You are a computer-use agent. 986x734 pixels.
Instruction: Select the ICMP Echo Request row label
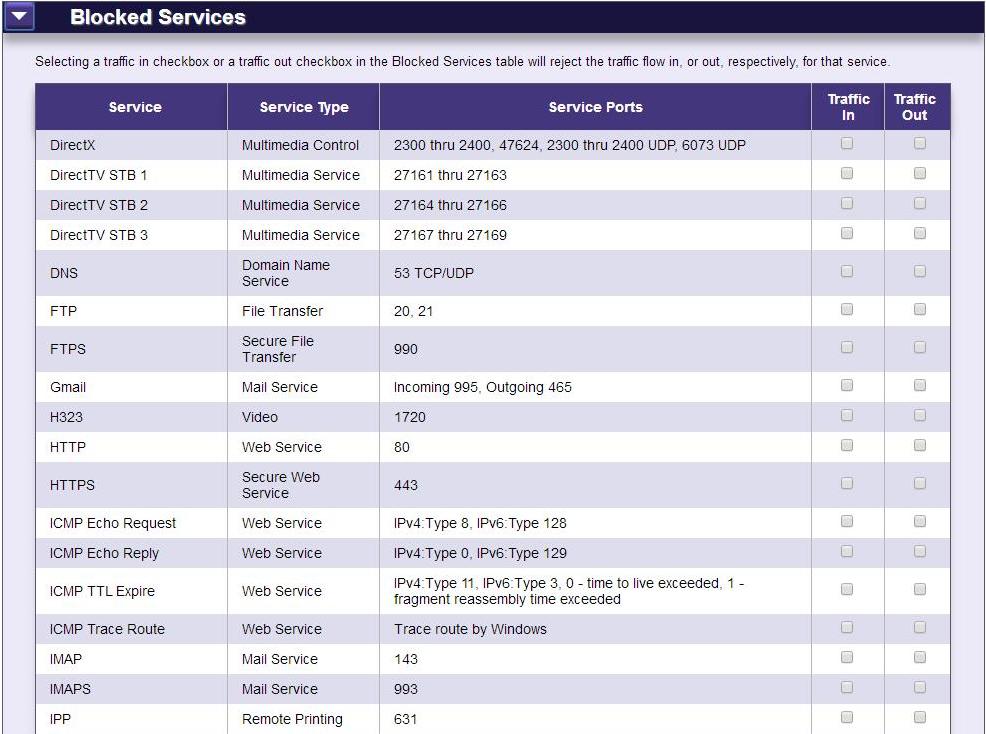(x=113, y=523)
